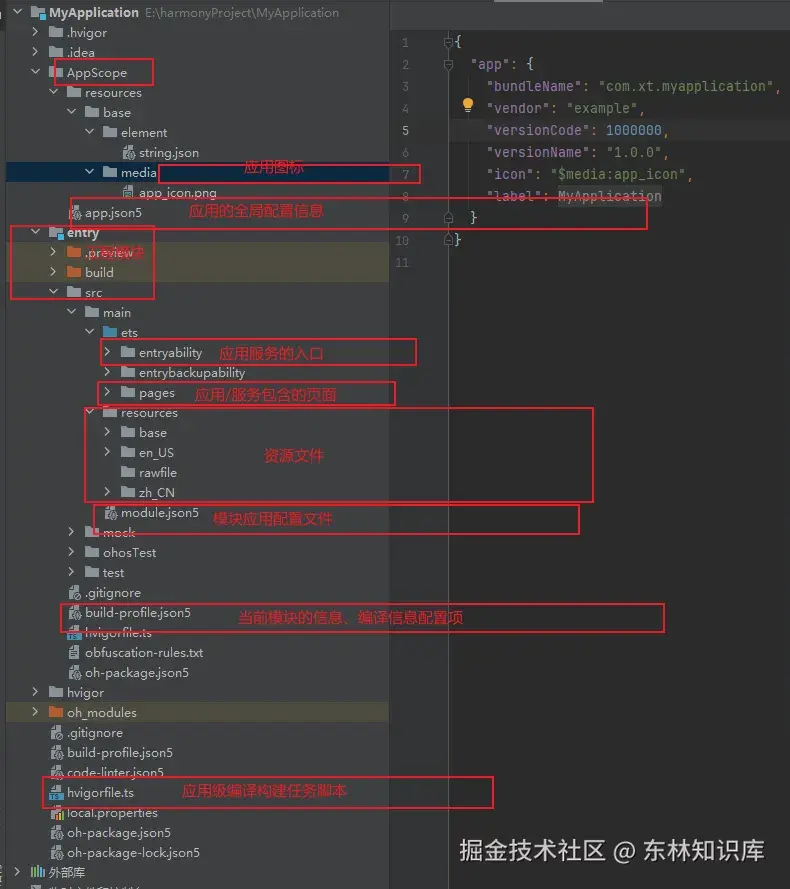790x889 pixels.
Task: Click the string.json file icon
Action: 129,152
